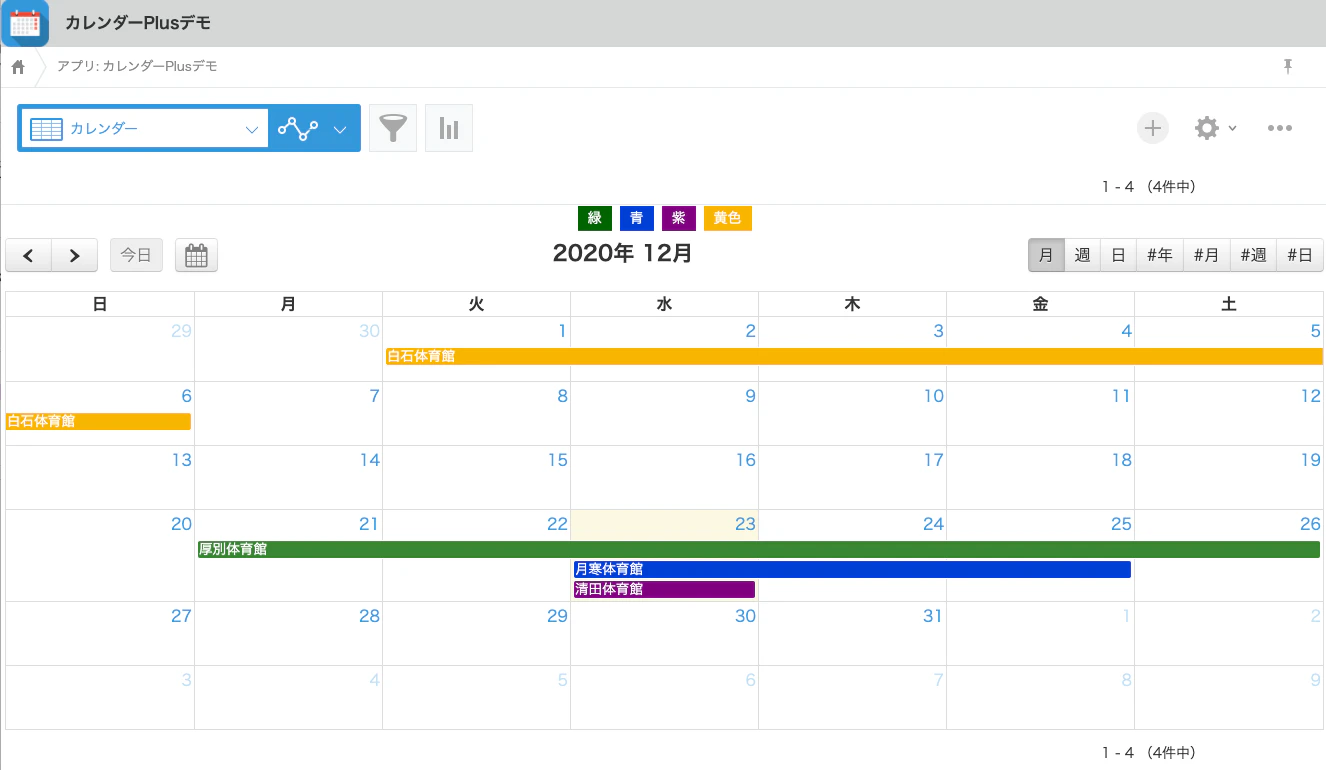Viewport: 1326px width, 770px height.
Task: Switch to #年 view tab
Action: pyautogui.click(x=1159, y=255)
